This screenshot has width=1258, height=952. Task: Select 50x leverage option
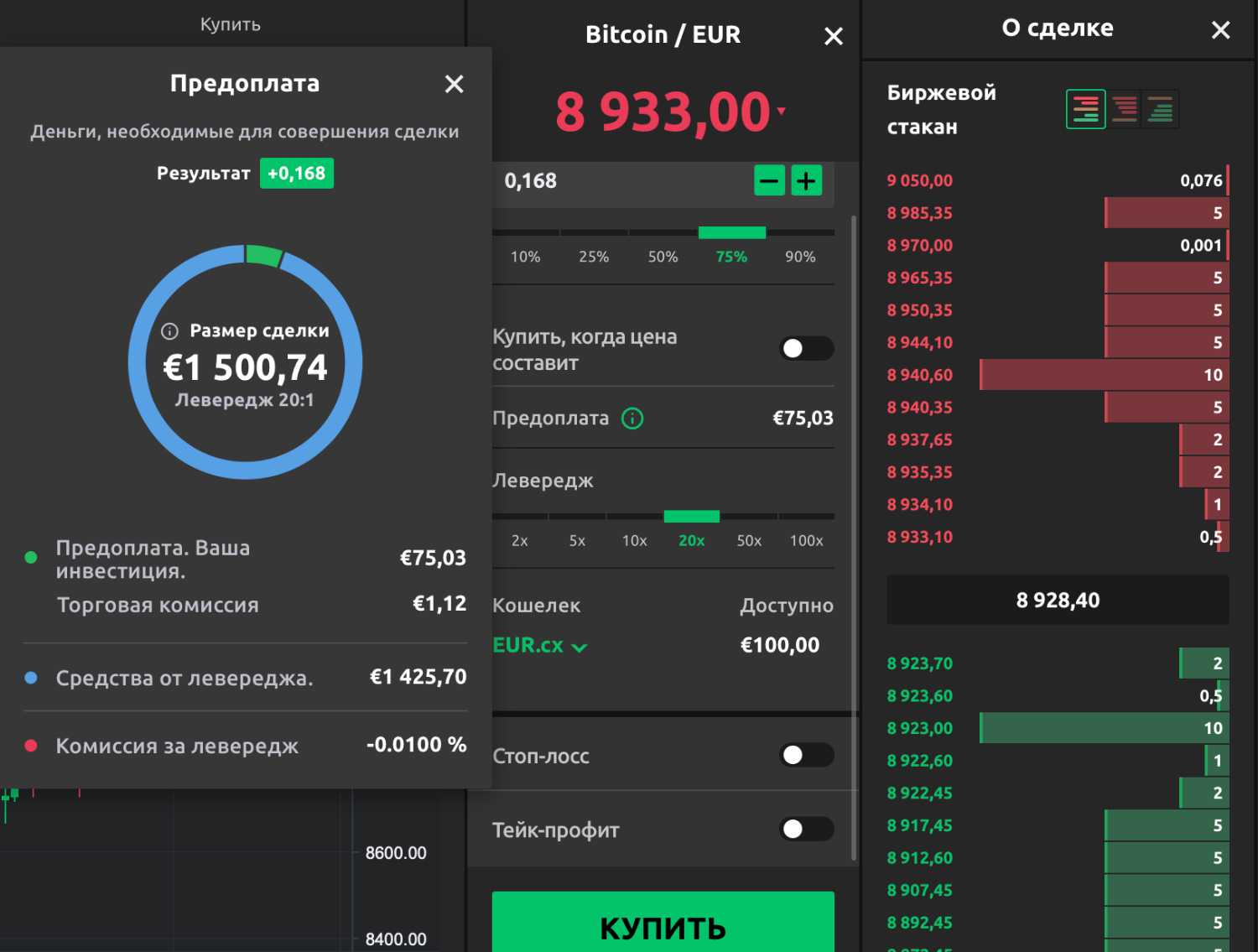tap(748, 541)
